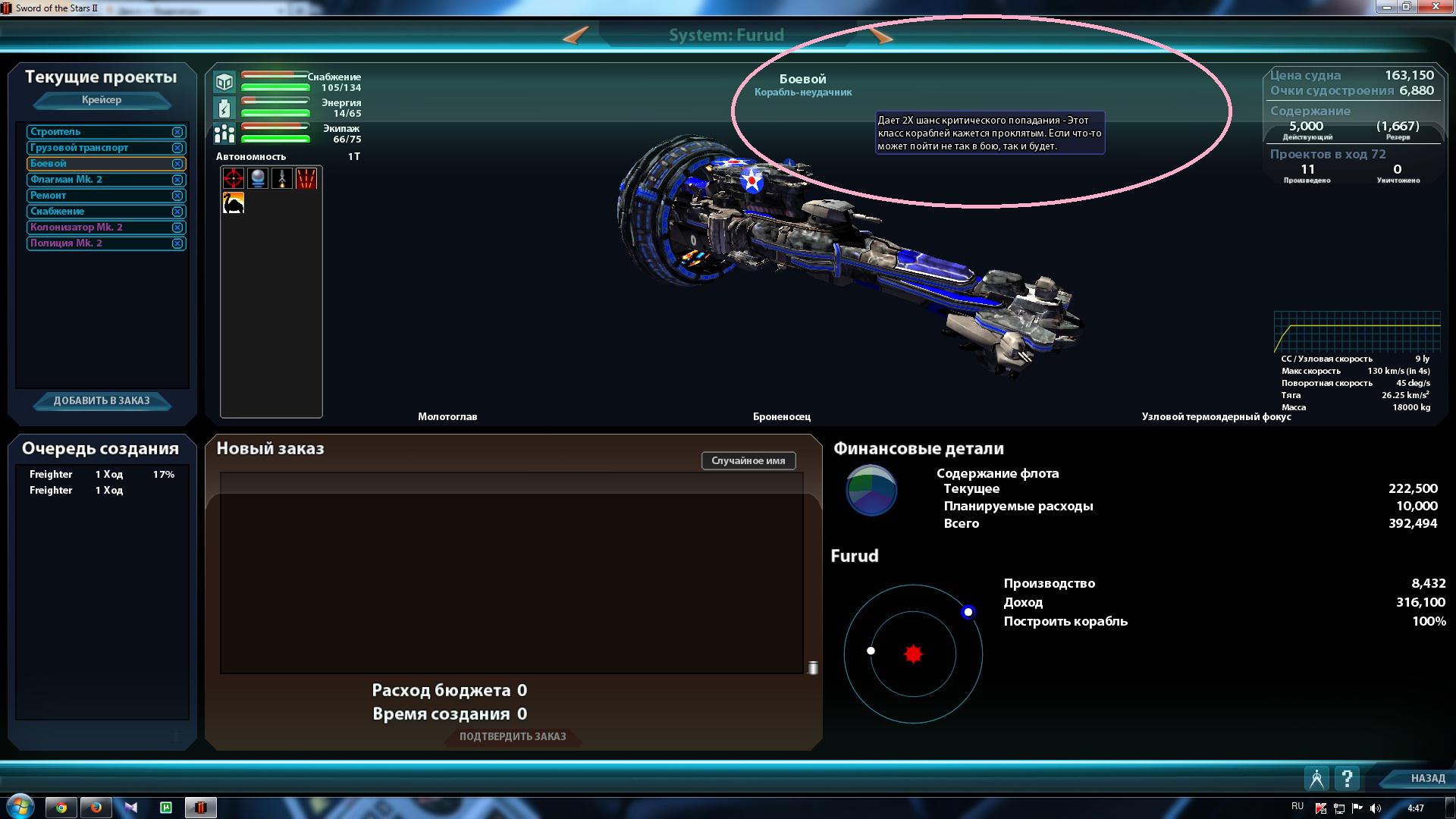Screen dimensions: 1456x819
Task: Open Firefox from the taskbar
Action: click(96, 808)
